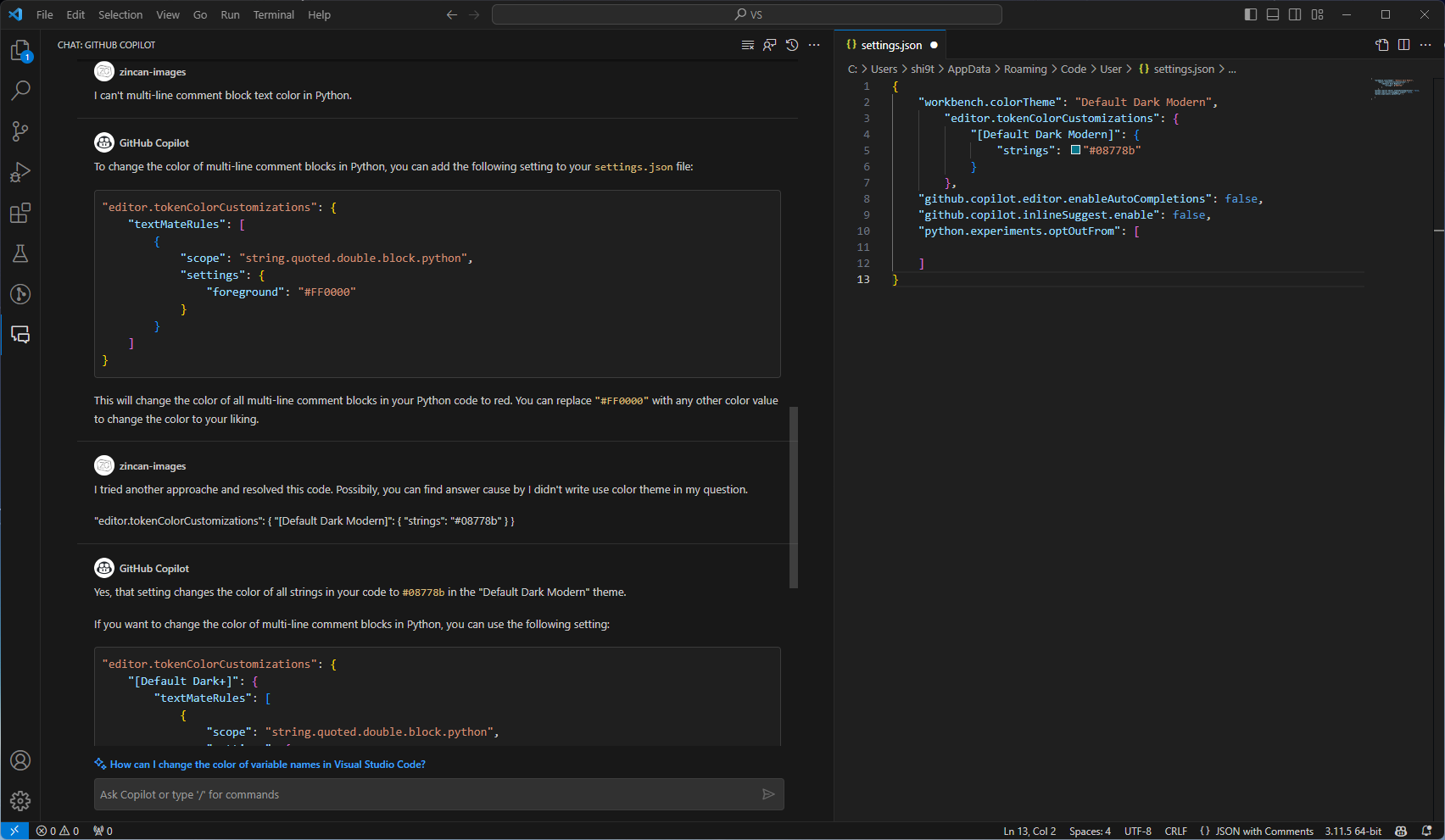Open More Actions menu in chat panel
This screenshot has height=840, width=1445.
[814, 45]
